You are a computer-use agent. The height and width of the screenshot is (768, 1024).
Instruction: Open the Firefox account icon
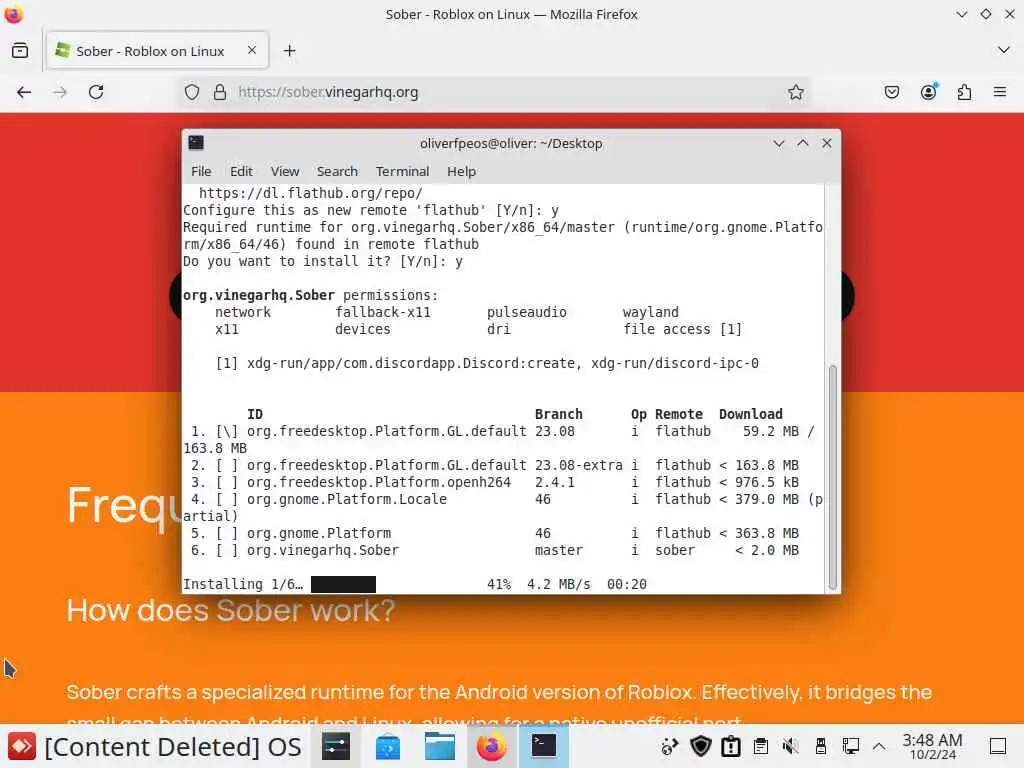pyautogui.click(x=928, y=92)
